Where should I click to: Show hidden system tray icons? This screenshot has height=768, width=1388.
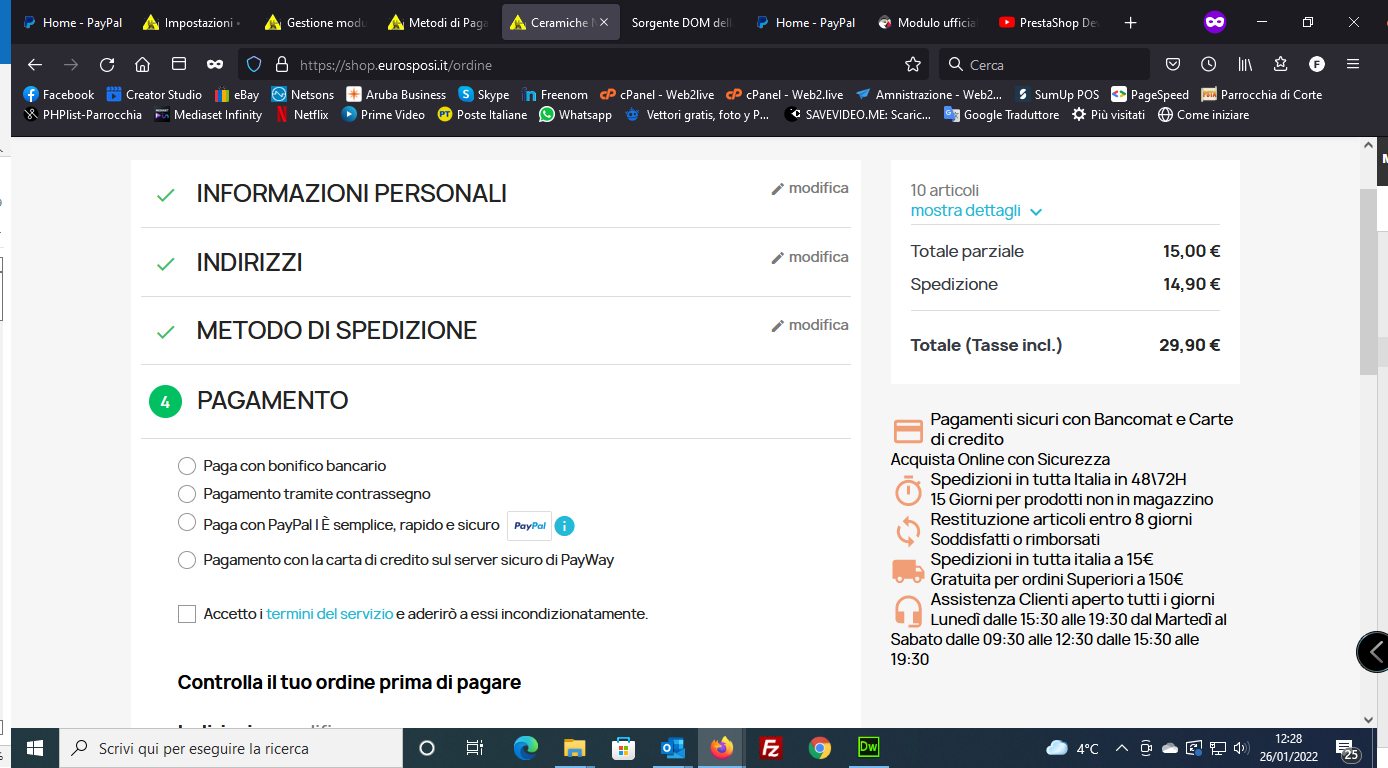tap(1121, 748)
